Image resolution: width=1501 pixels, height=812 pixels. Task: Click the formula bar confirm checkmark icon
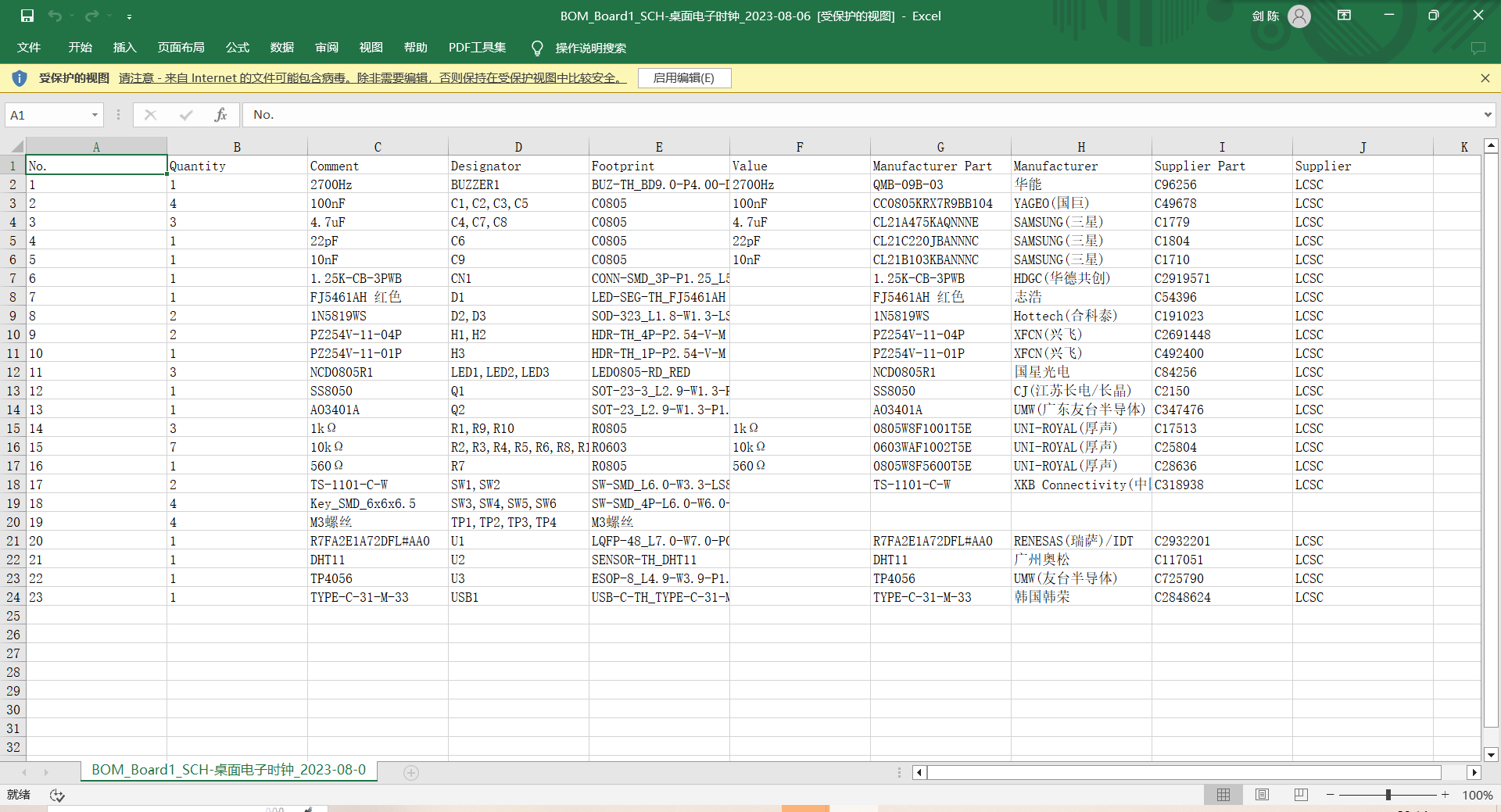[186, 115]
